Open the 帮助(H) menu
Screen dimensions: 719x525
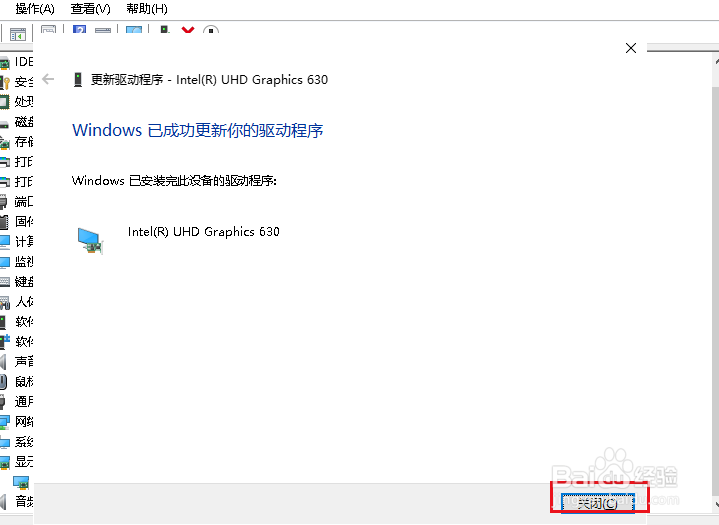(147, 9)
